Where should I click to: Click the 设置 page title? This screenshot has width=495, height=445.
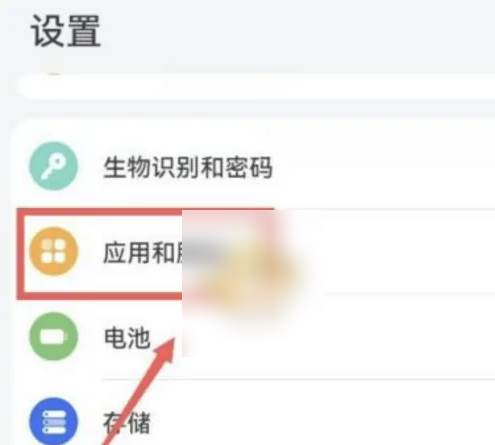pos(66,31)
